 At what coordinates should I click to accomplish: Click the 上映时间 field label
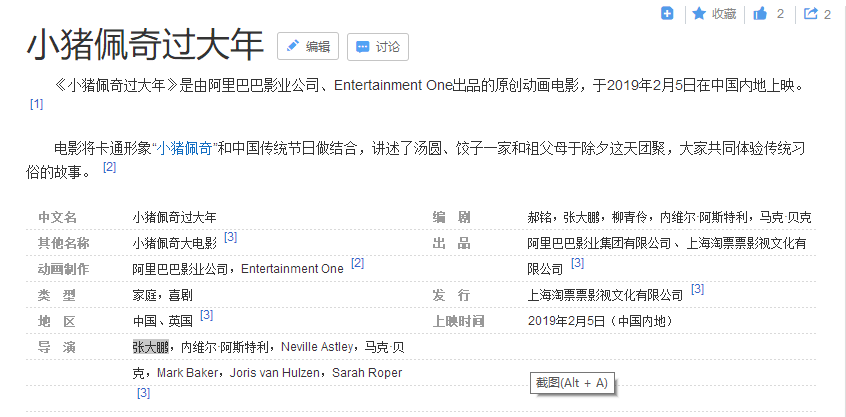tap(458, 322)
